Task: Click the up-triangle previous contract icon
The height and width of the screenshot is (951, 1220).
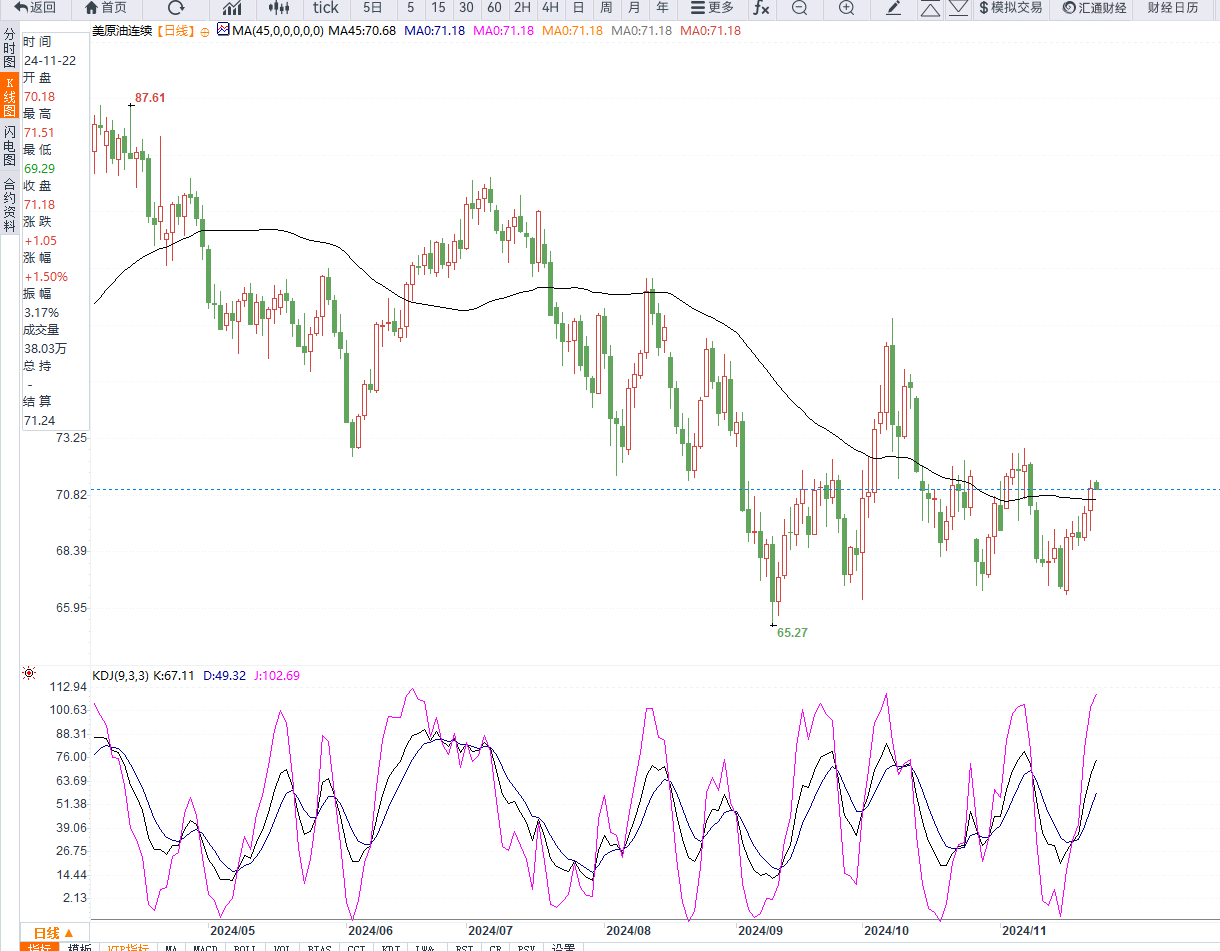Action: point(930,8)
